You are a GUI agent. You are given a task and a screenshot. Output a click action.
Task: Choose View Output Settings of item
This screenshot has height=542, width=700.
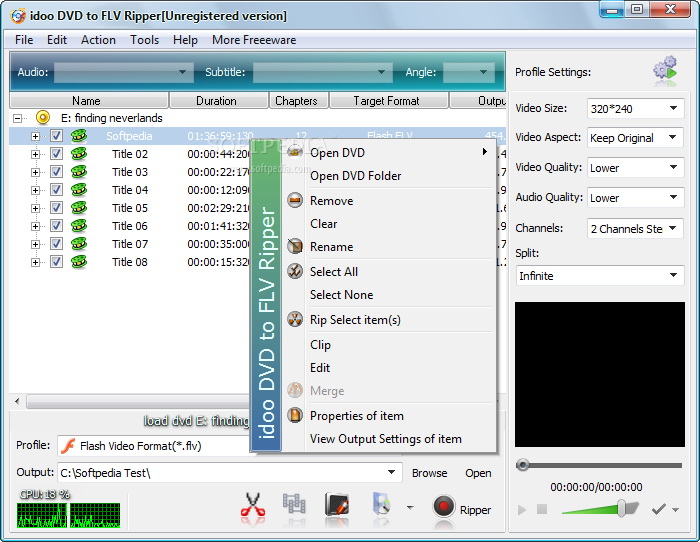[x=386, y=439]
